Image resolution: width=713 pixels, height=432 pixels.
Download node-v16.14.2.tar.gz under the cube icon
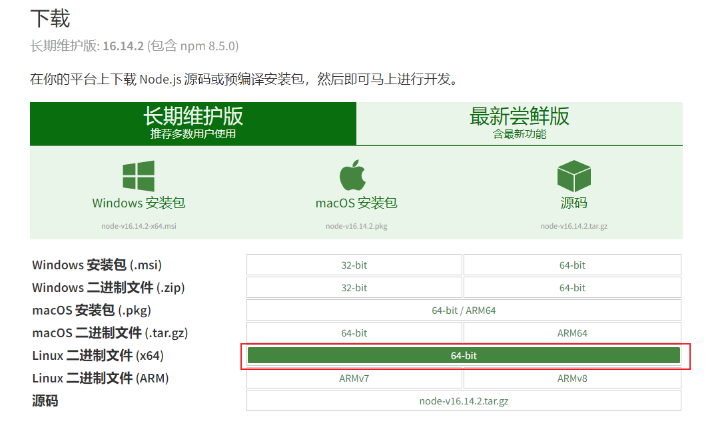click(x=574, y=226)
